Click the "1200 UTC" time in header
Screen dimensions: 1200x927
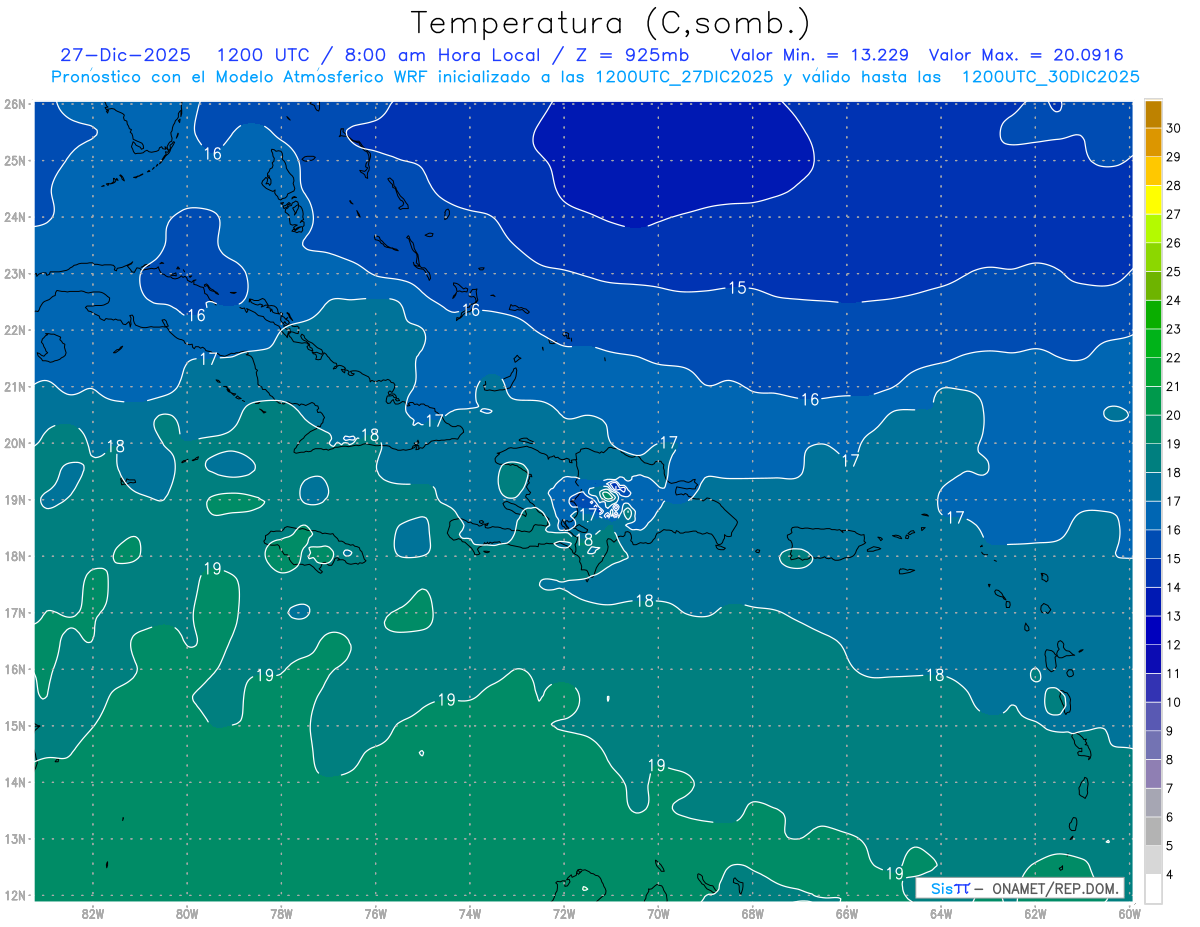click(x=263, y=55)
